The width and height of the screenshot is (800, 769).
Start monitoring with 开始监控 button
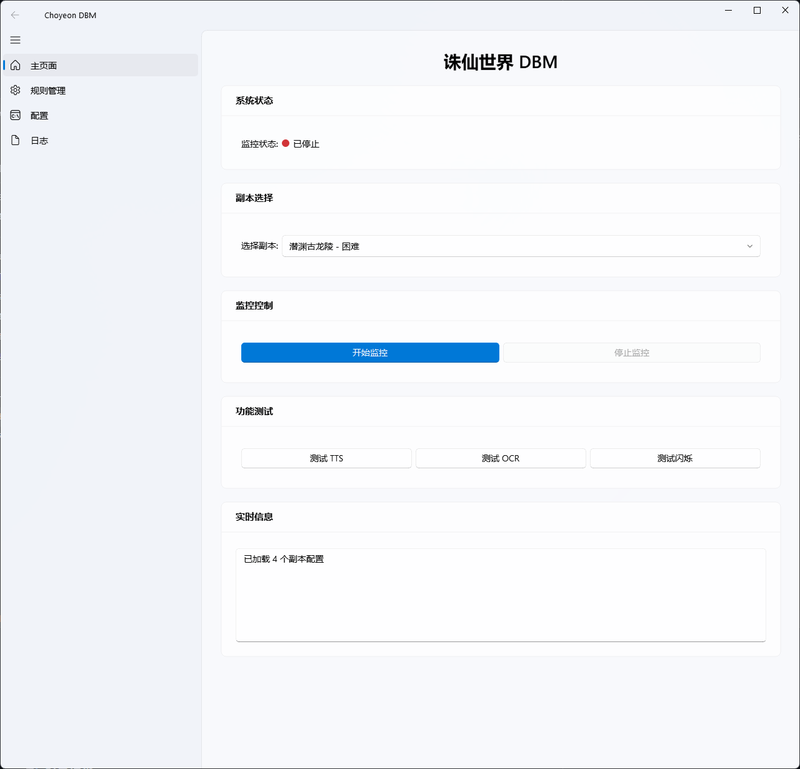tap(370, 353)
